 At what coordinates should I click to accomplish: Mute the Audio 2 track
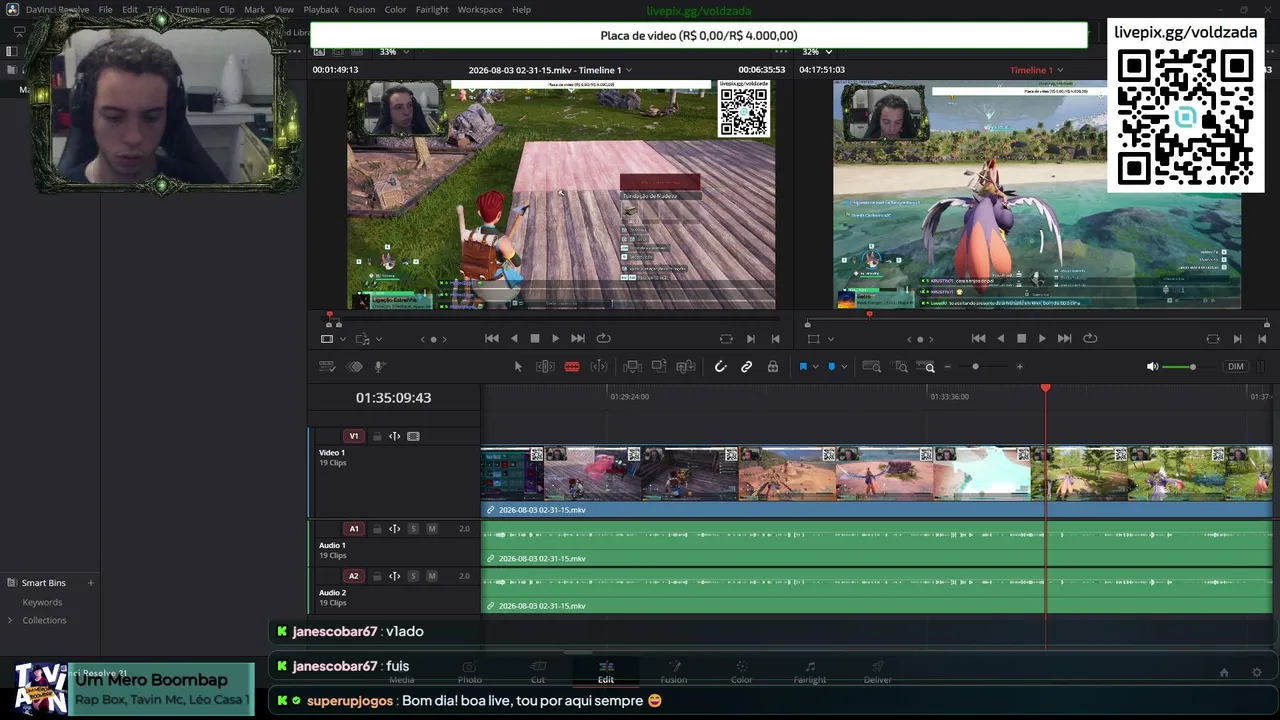[x=432, y=576]
